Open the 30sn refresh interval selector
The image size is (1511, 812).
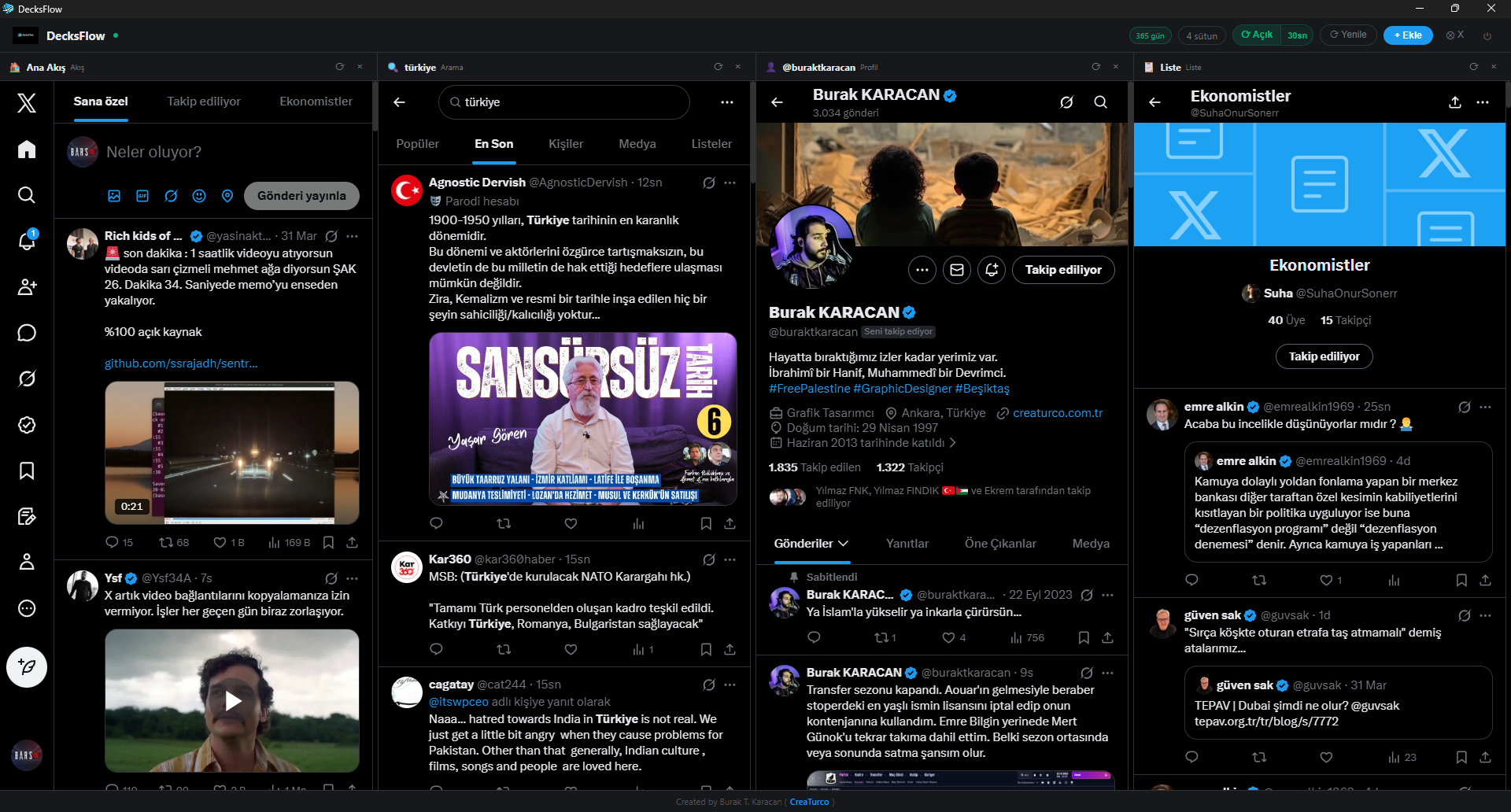coord(1297,35)
